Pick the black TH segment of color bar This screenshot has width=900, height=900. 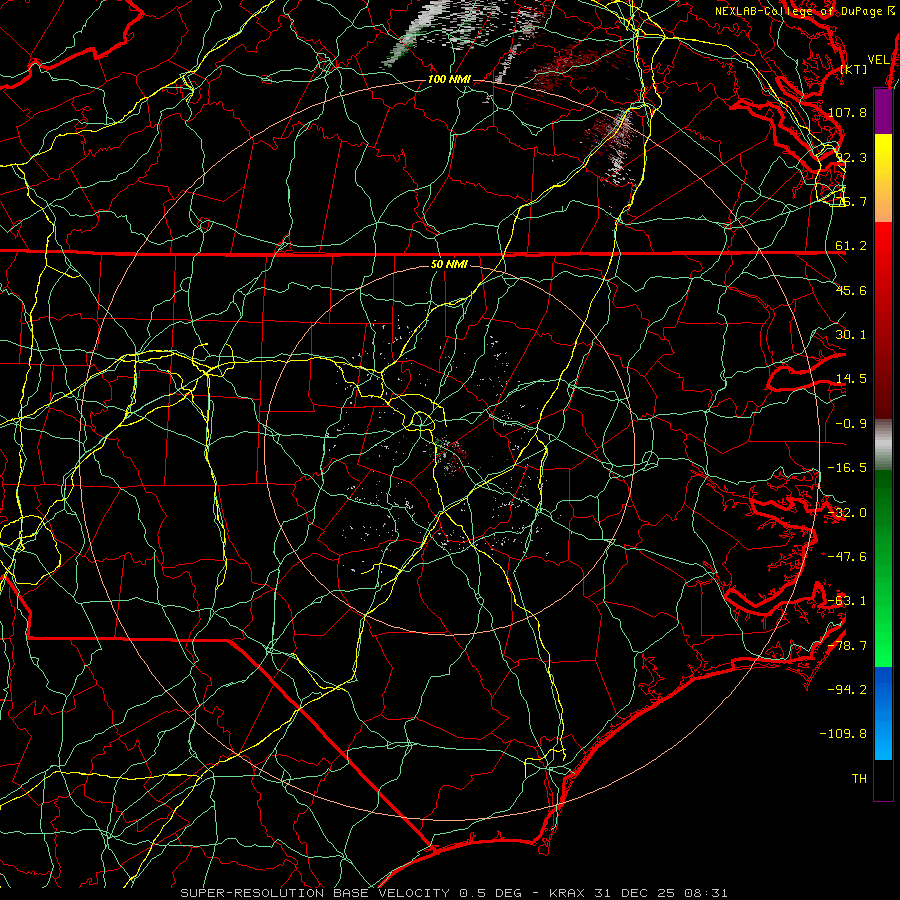(x=883, y=780)
